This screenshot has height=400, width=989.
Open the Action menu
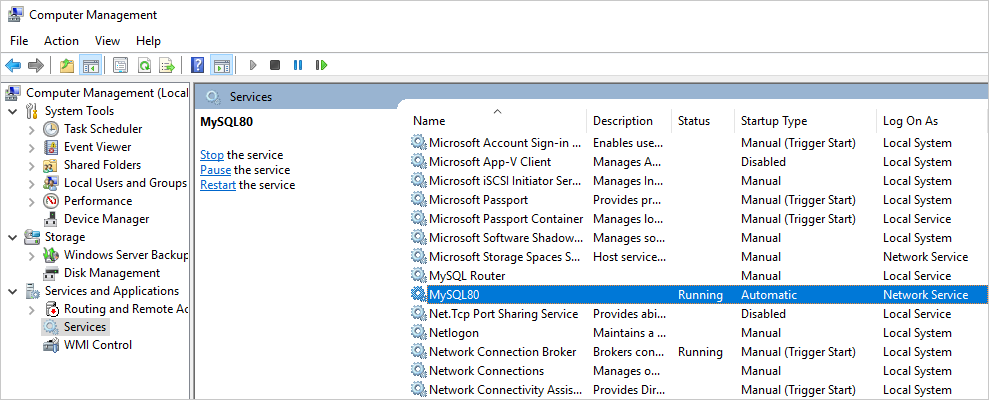coord(61,41)
